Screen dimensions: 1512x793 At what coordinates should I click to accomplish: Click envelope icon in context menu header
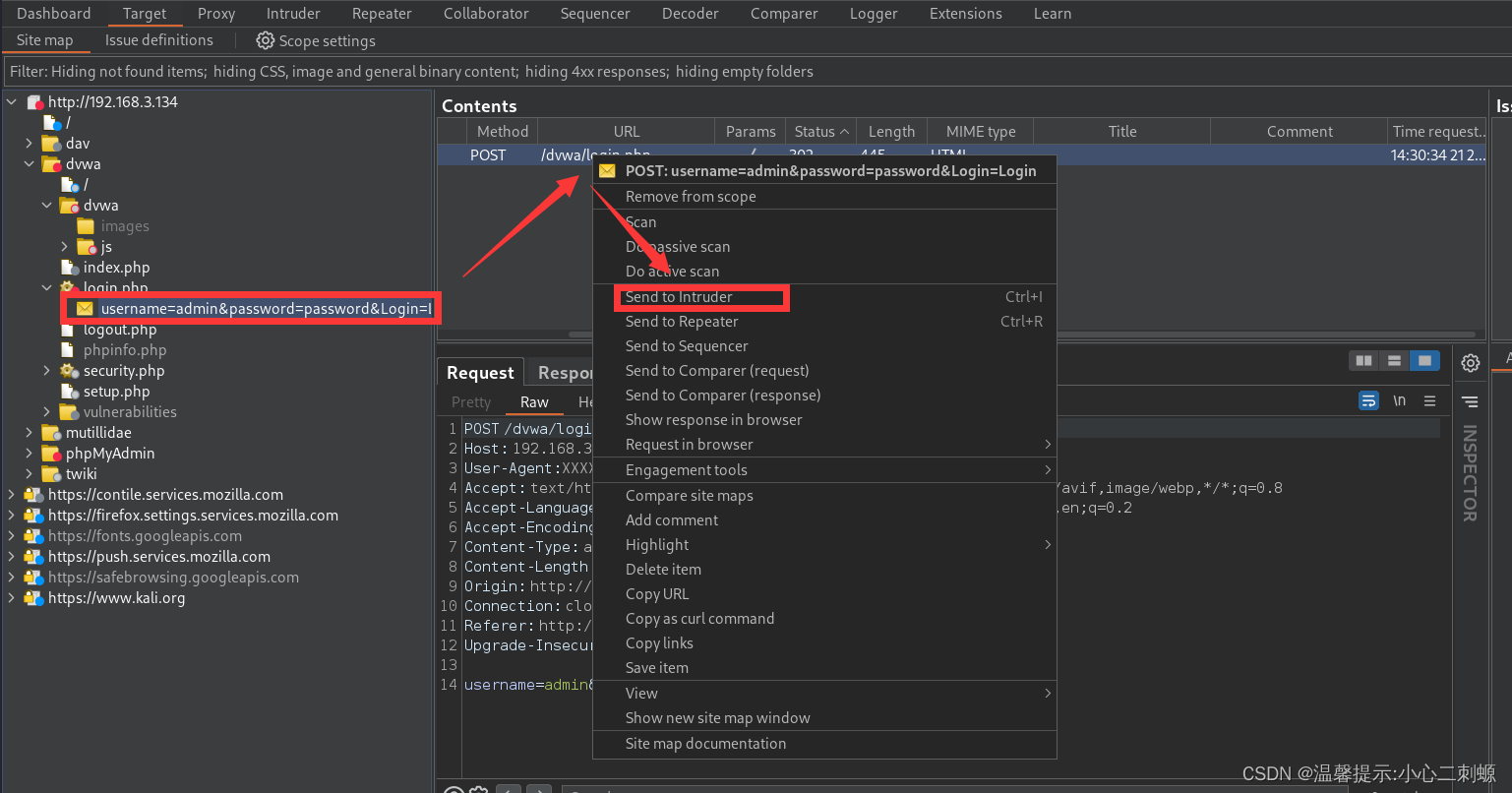point(607,171)
